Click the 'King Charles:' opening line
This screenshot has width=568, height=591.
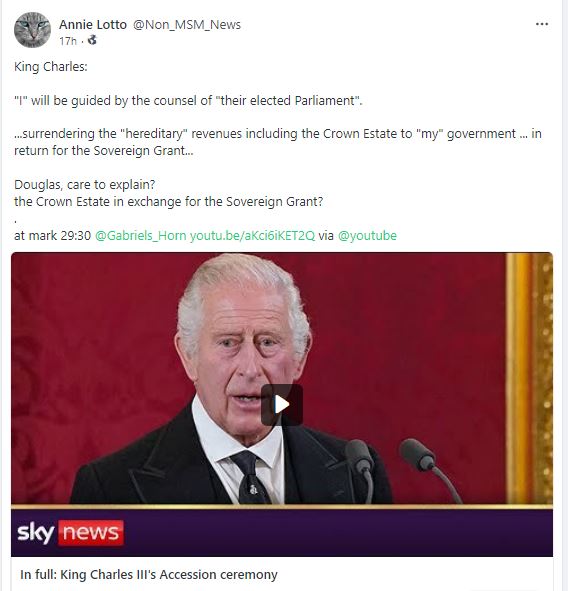point(51,67)
